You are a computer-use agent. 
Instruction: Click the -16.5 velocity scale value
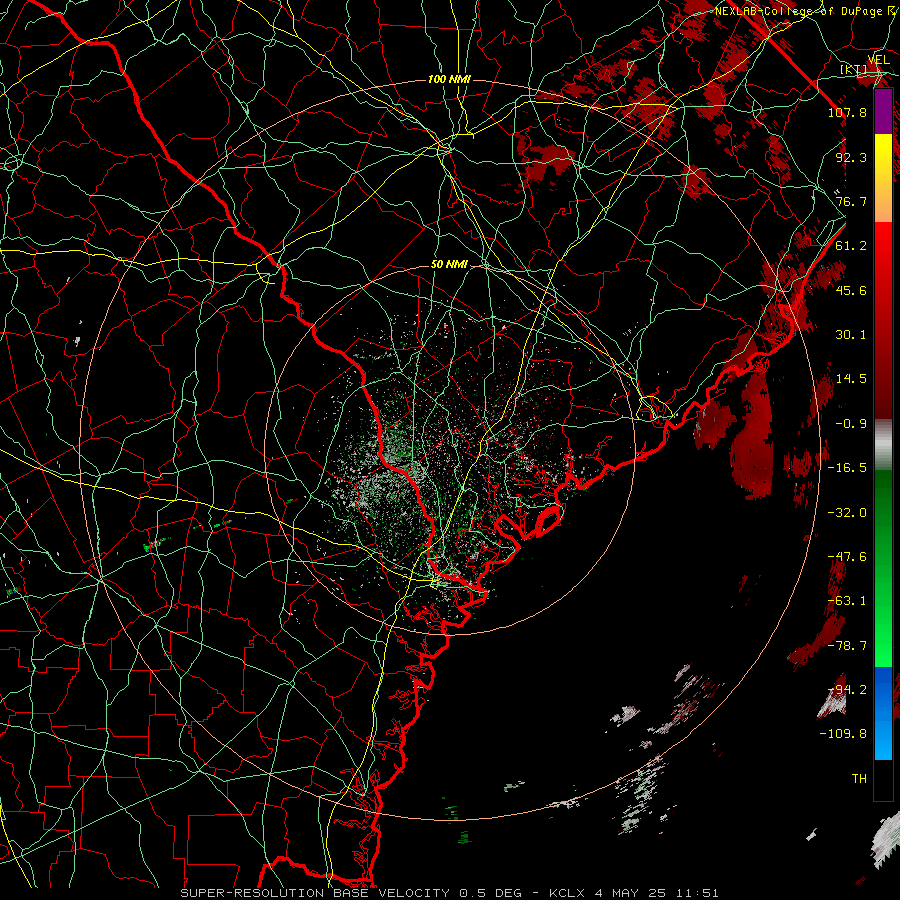(x=847, y=468)
